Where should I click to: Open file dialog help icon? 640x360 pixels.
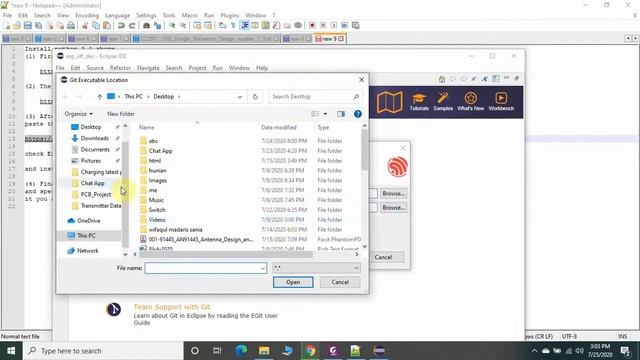pos(358,114)
